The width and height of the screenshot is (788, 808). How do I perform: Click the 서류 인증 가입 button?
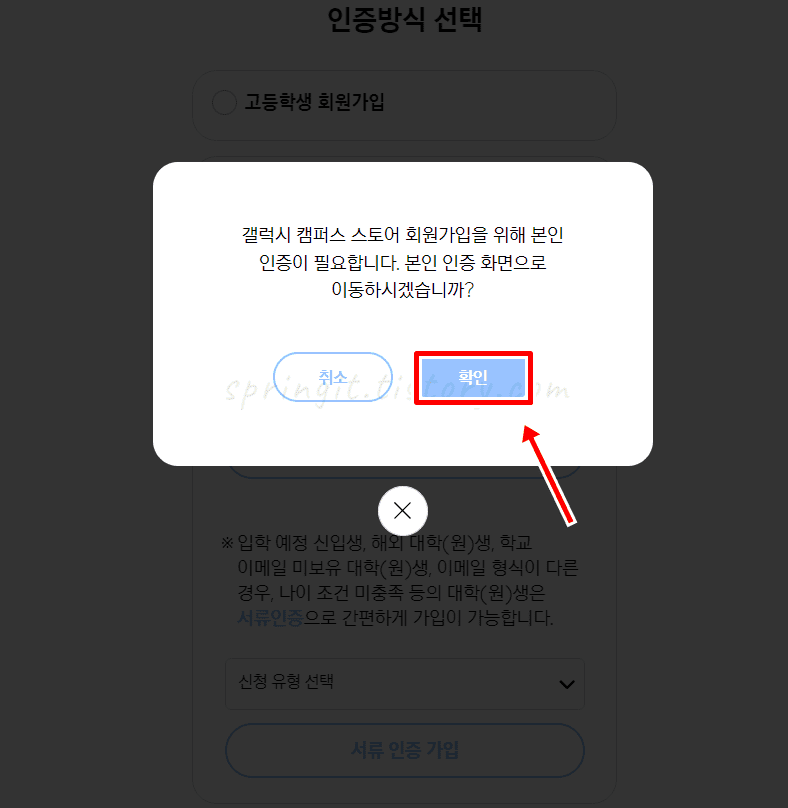(405, 750)
